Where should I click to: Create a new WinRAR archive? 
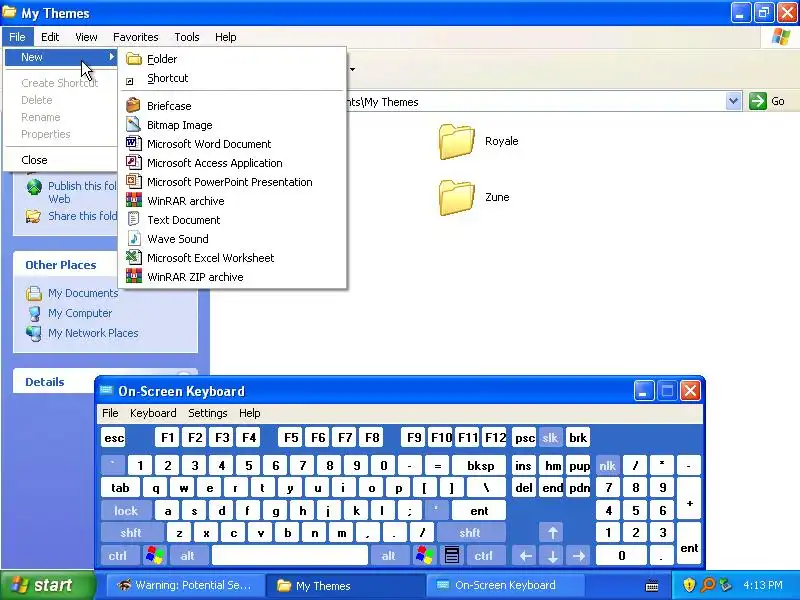click(x=232, y=201)
